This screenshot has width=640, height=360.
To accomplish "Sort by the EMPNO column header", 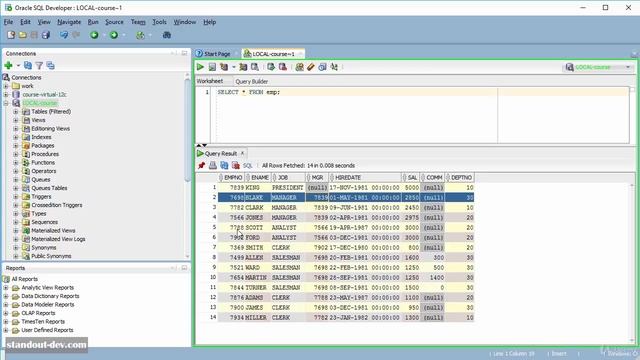I will [231, 178].
